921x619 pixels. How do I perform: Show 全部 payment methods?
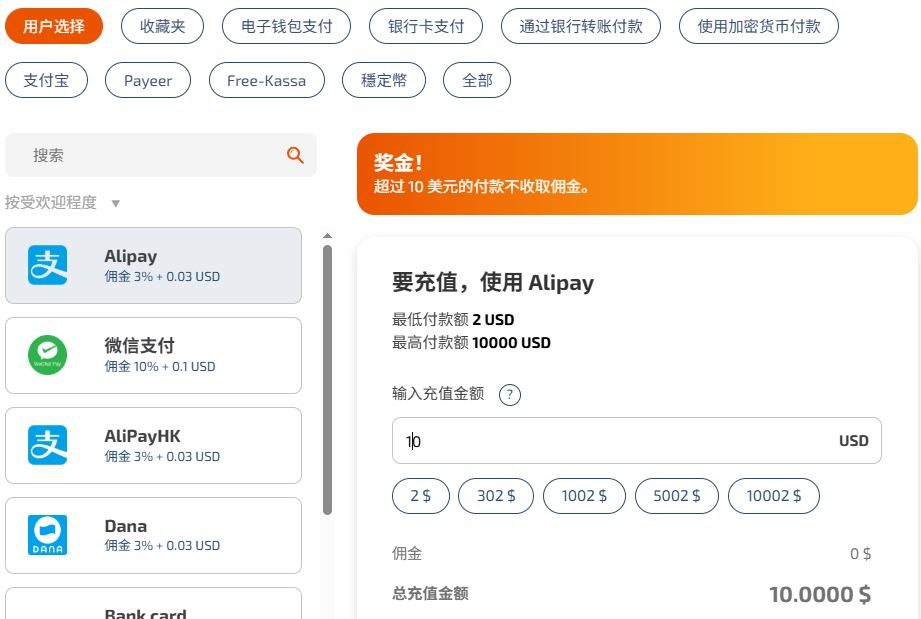coord(477,80)
